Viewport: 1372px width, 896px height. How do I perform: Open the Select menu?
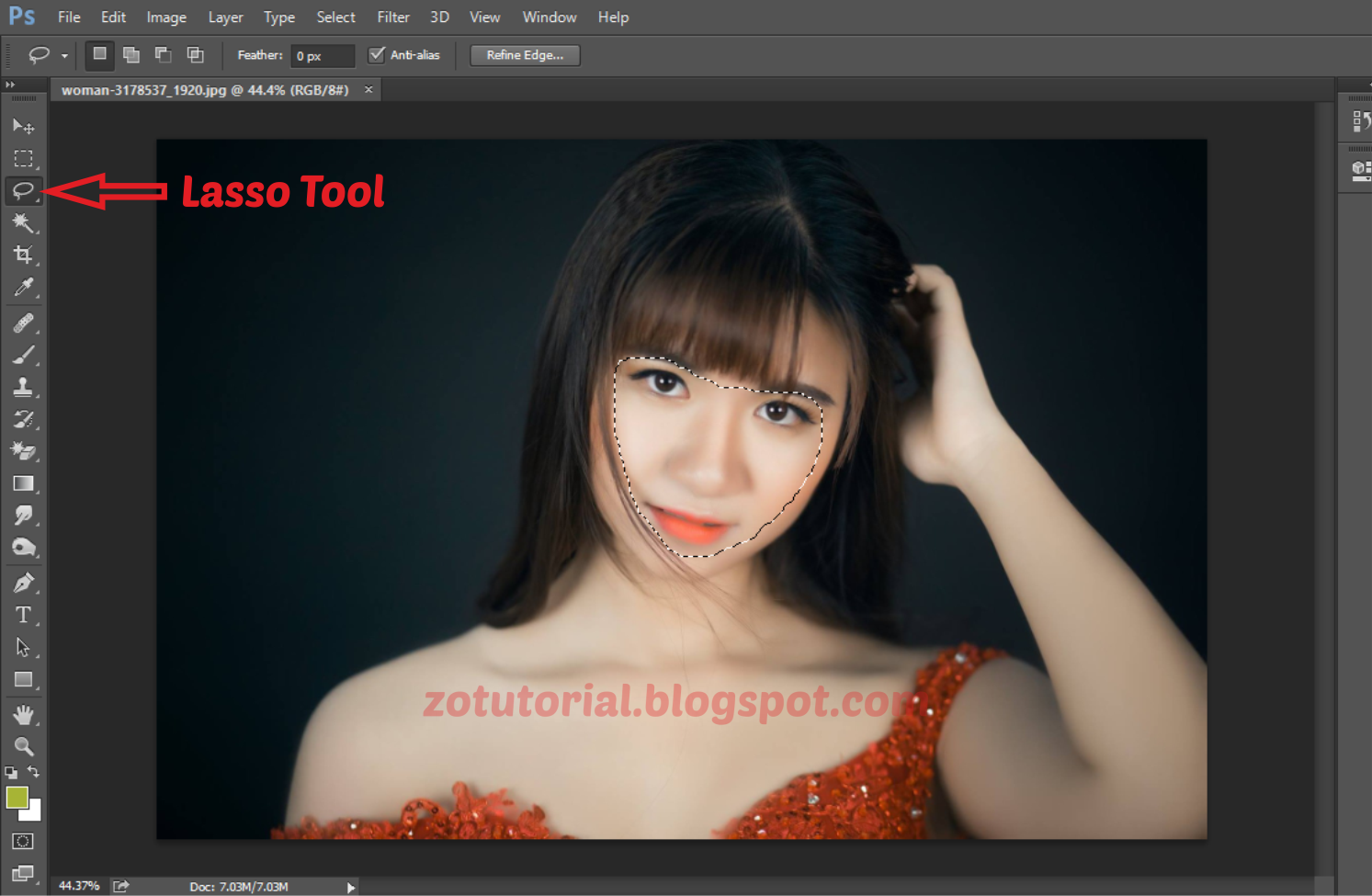(x=334, y=17)
